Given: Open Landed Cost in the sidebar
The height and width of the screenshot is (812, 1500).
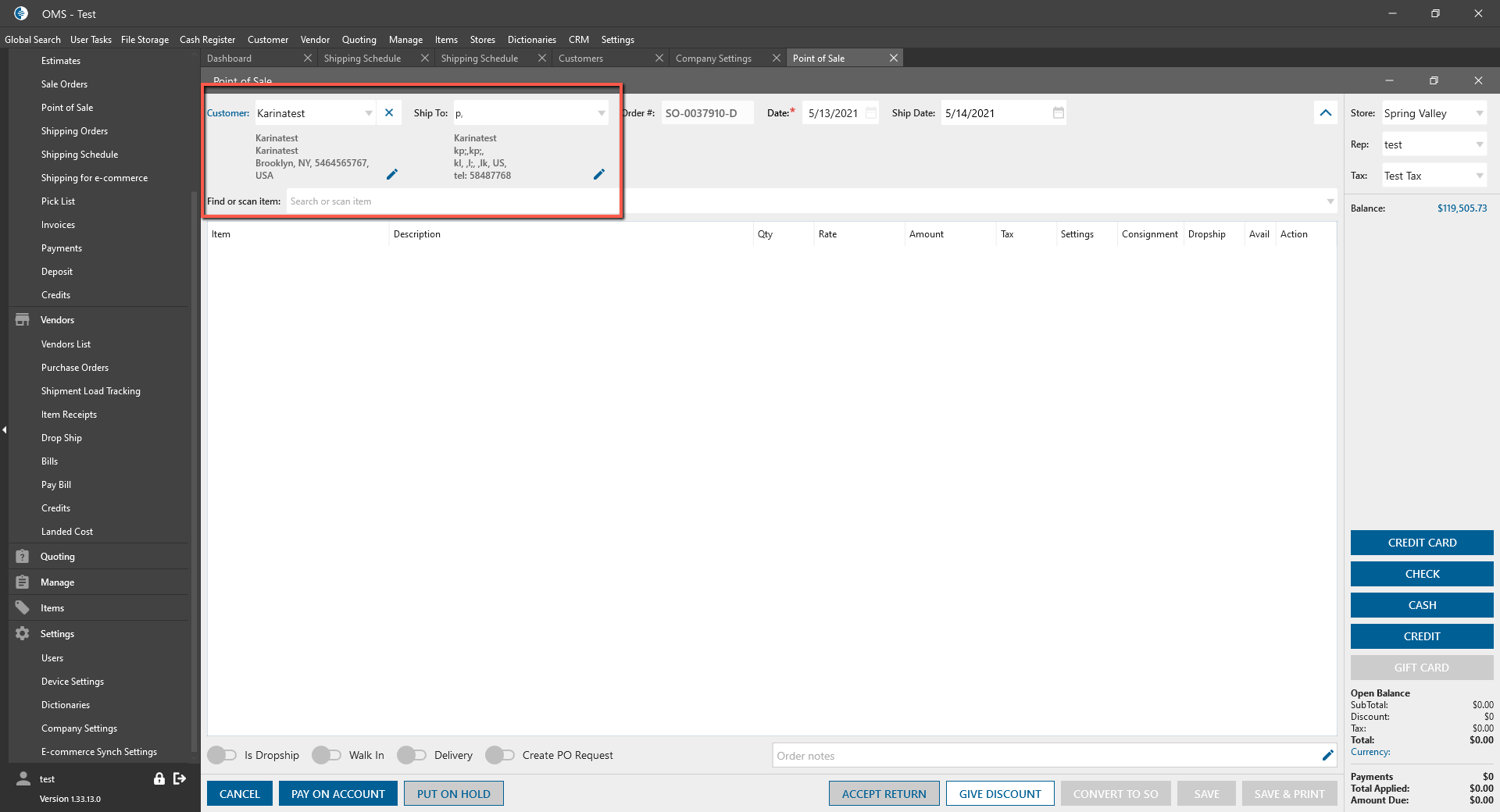Looking at the screenshot, I should coord(67,532).
